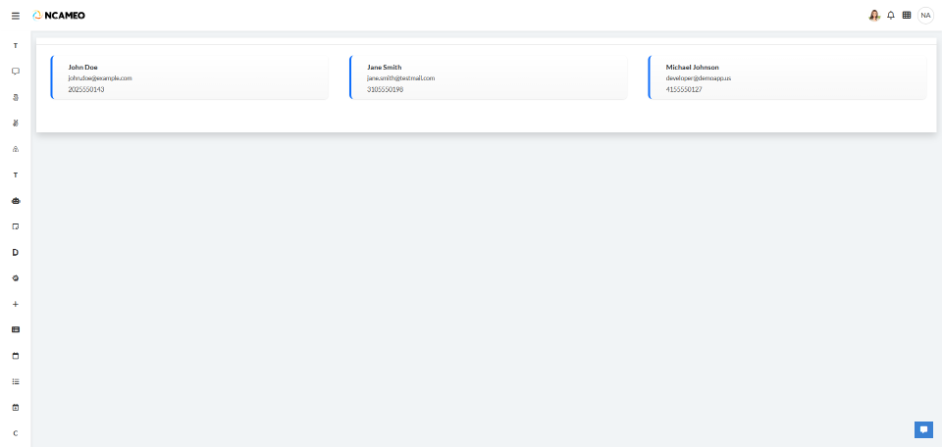The height and width of the screenshot is (447, 942).
Task: Open the apps grid icon in header
Action: [906, 15]
